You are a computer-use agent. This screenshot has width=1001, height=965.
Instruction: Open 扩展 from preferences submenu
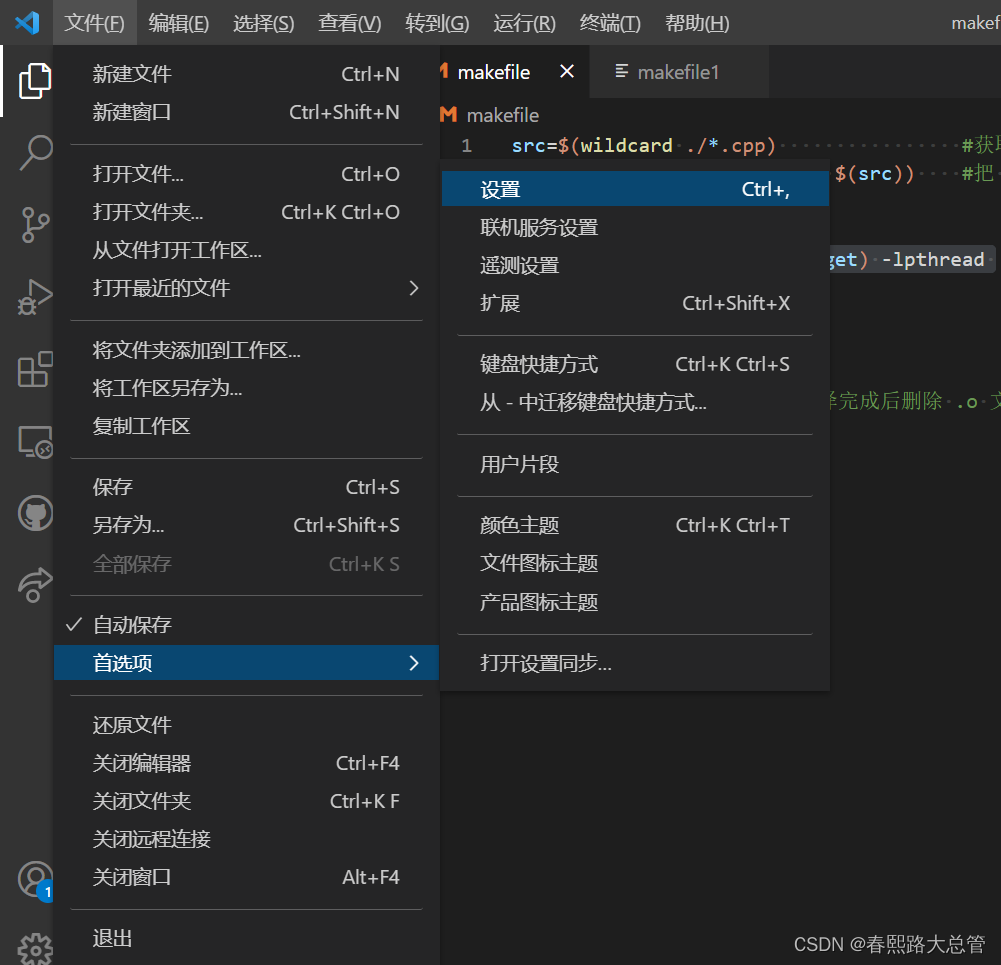pyautogui.click(x=635, y=303)
